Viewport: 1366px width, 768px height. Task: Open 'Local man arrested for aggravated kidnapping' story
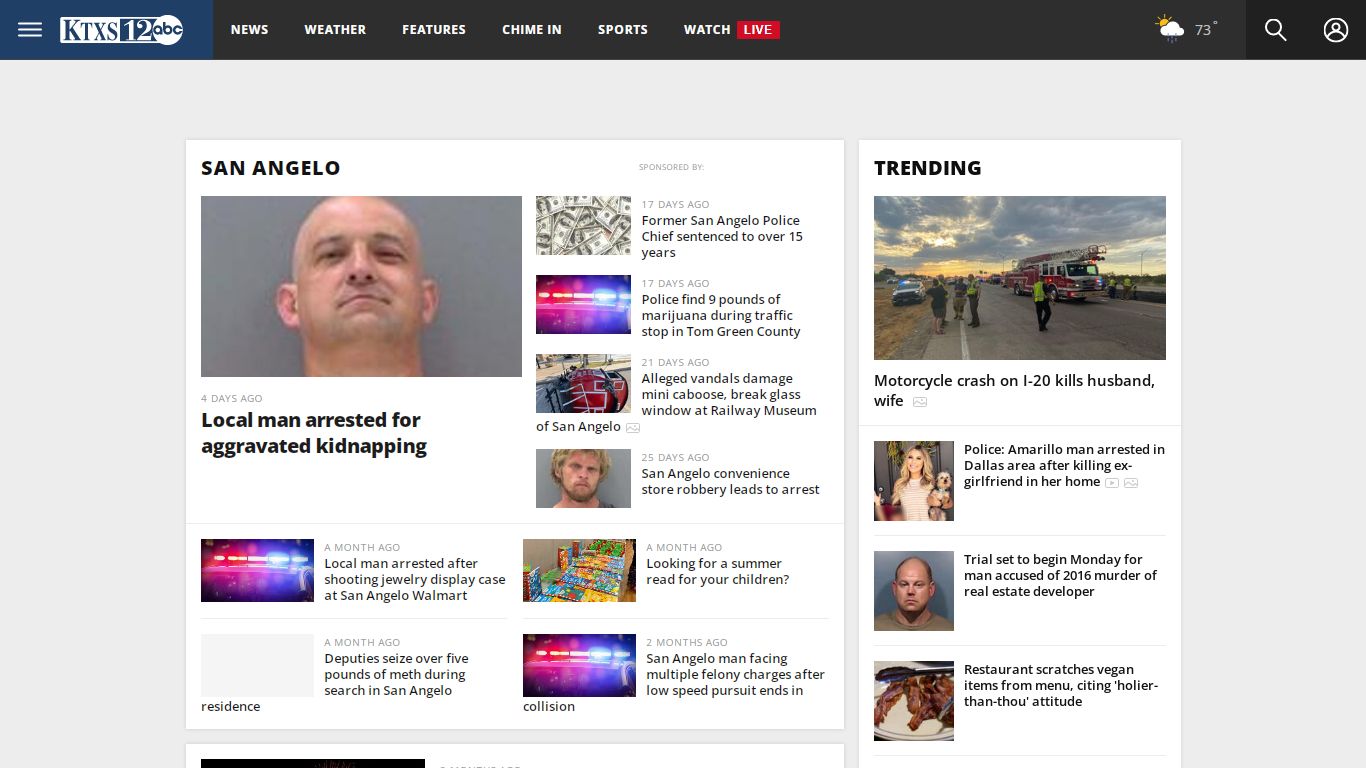(x=314, y=433)
